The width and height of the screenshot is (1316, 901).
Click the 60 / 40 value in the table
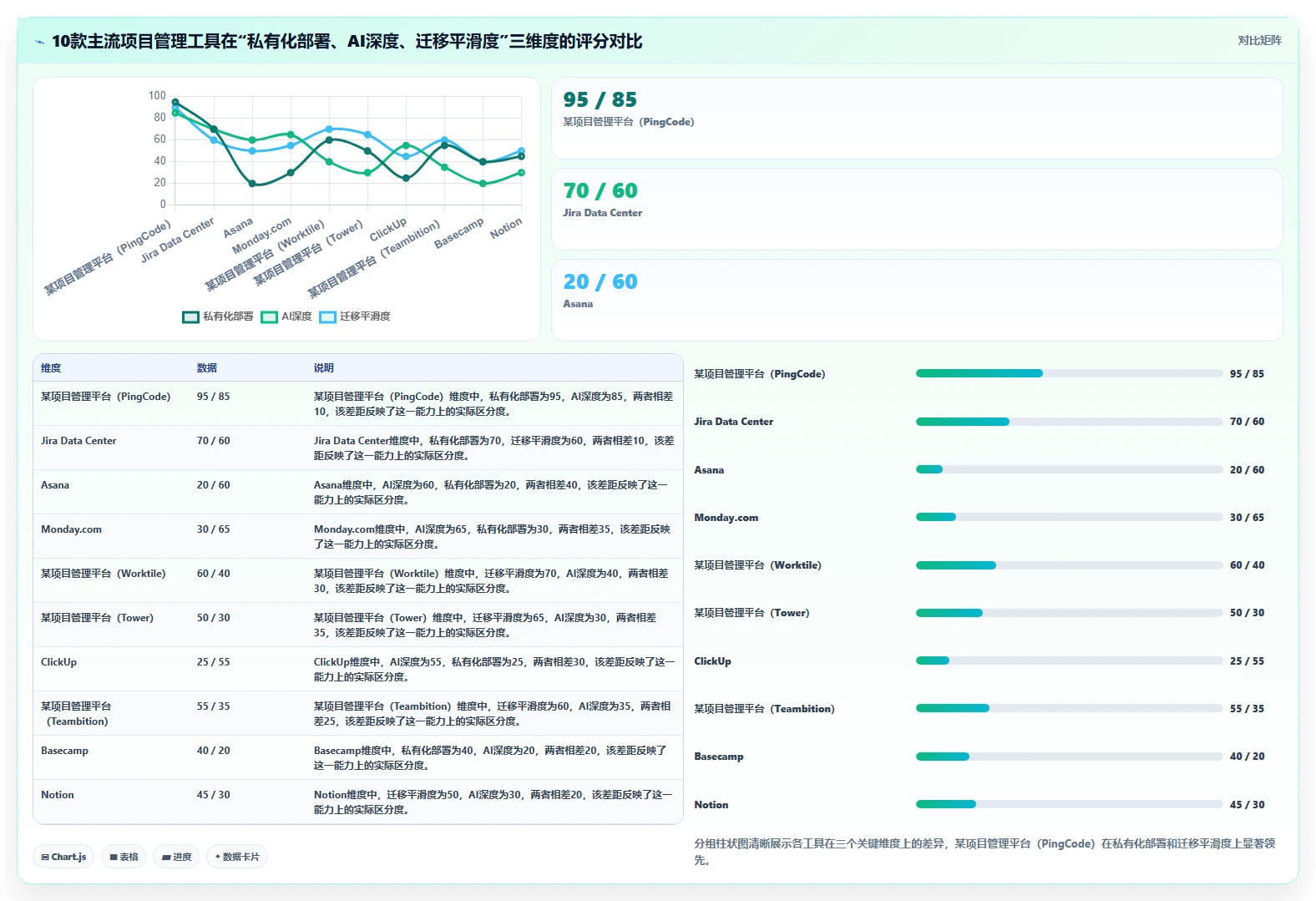pyautogui.click(x=213, y=574)
